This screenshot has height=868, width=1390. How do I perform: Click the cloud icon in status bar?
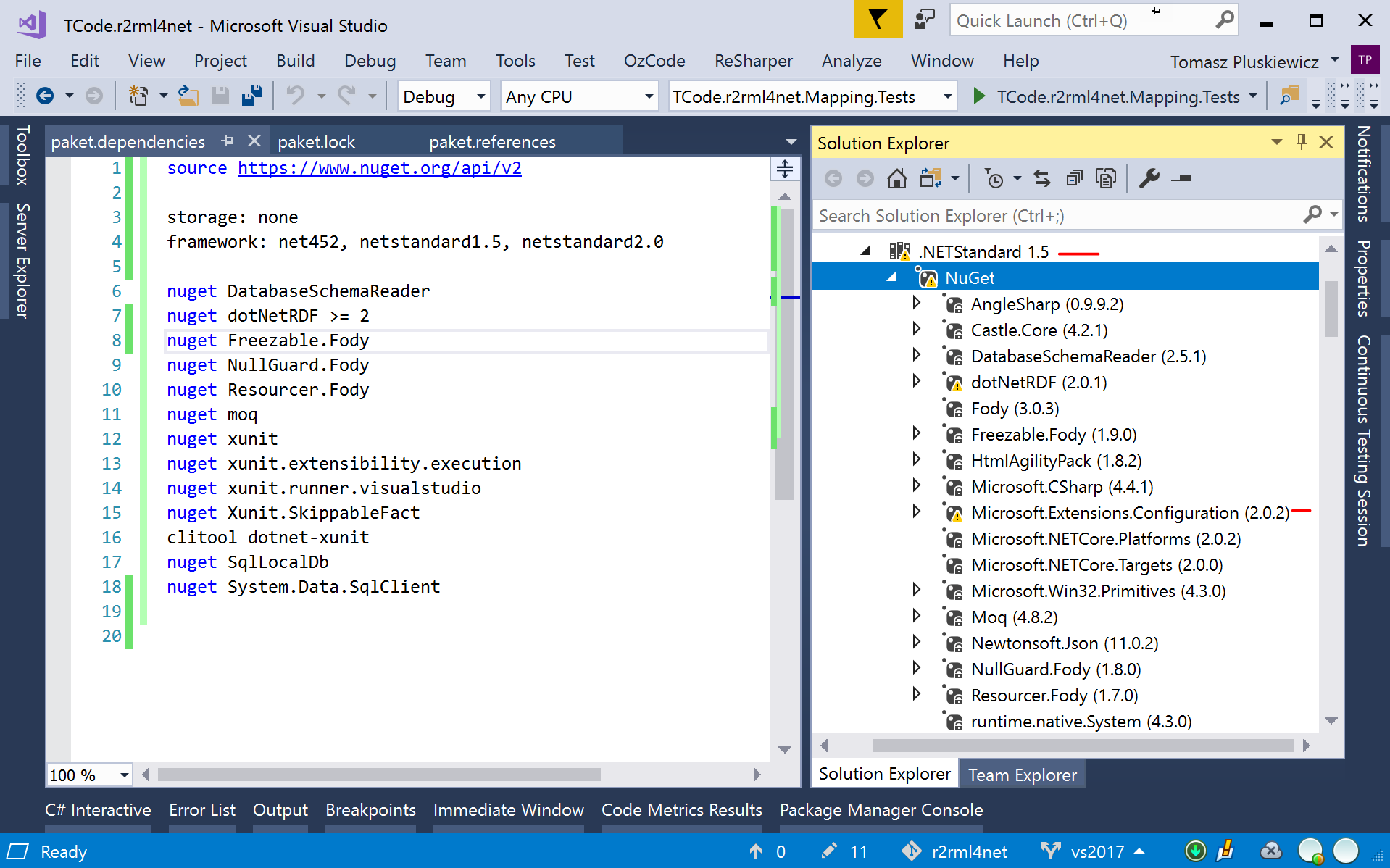point(1270,851)
